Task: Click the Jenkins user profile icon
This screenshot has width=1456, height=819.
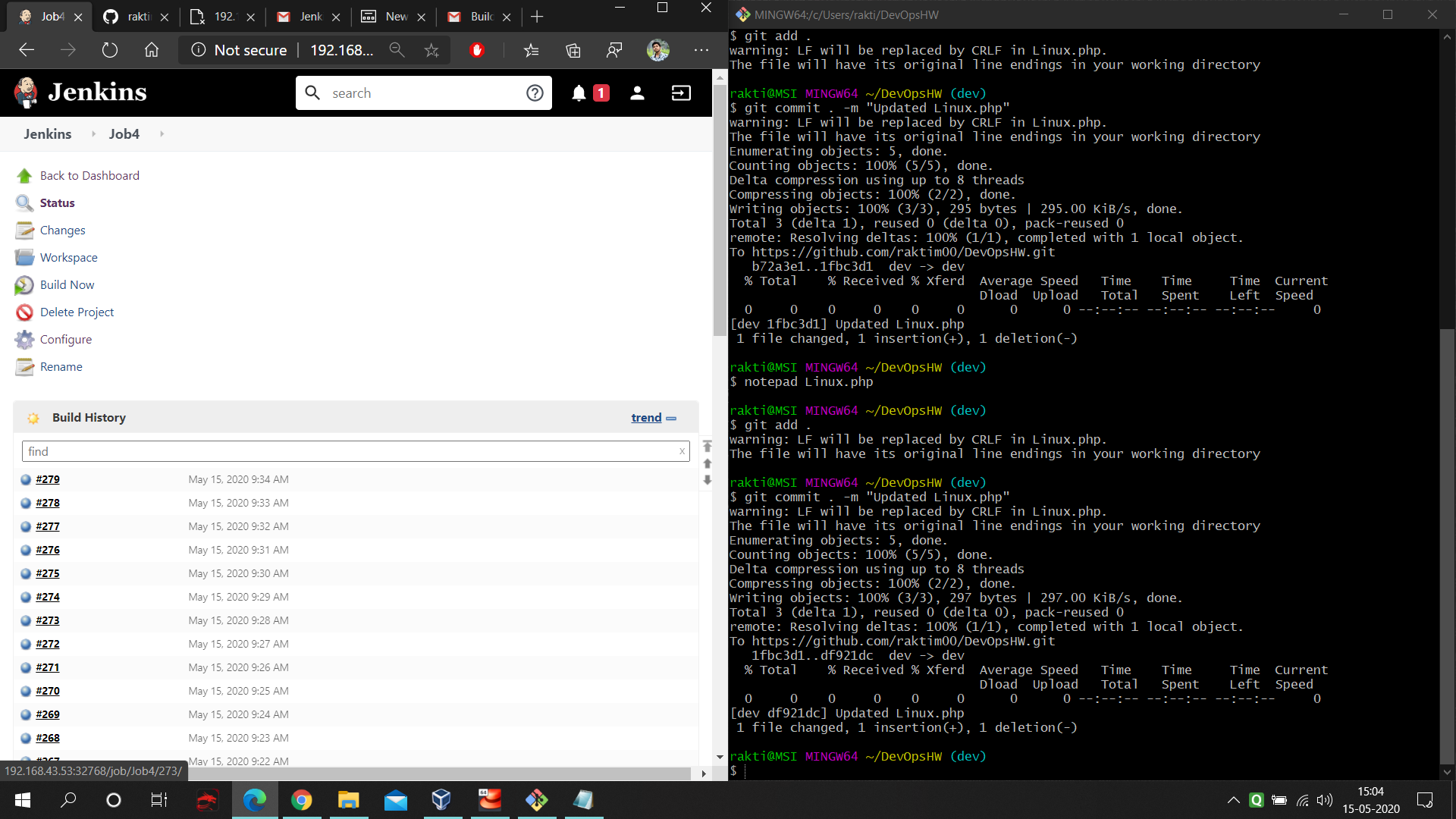Action: pyautogui.click(x=637, y=93)
